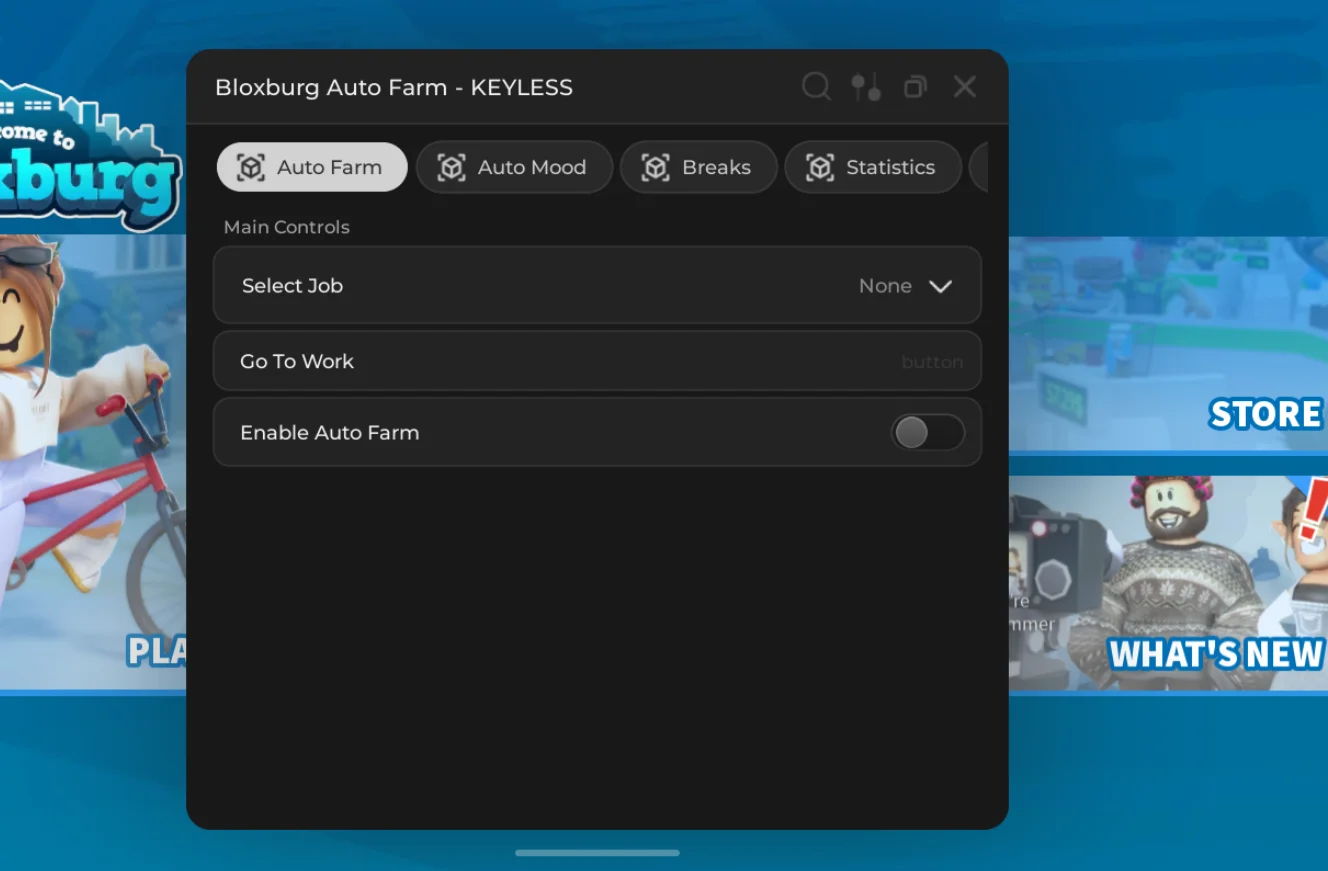Tap the home indicator bar at bottom

click(x=597, y=853)
